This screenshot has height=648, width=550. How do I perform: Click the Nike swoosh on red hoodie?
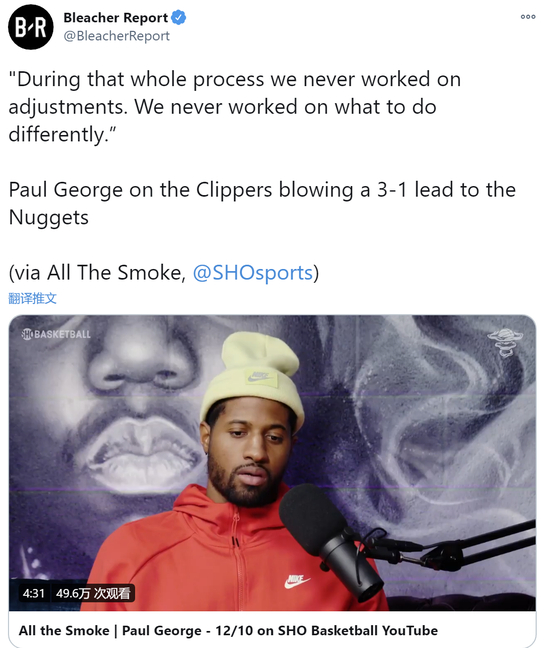[297, 581]
